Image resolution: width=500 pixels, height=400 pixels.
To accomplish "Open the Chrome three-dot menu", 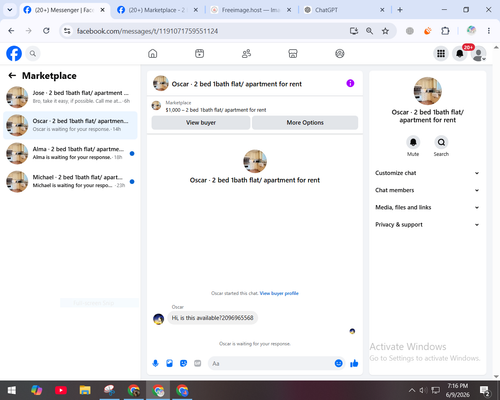I will tap(489, 31).
